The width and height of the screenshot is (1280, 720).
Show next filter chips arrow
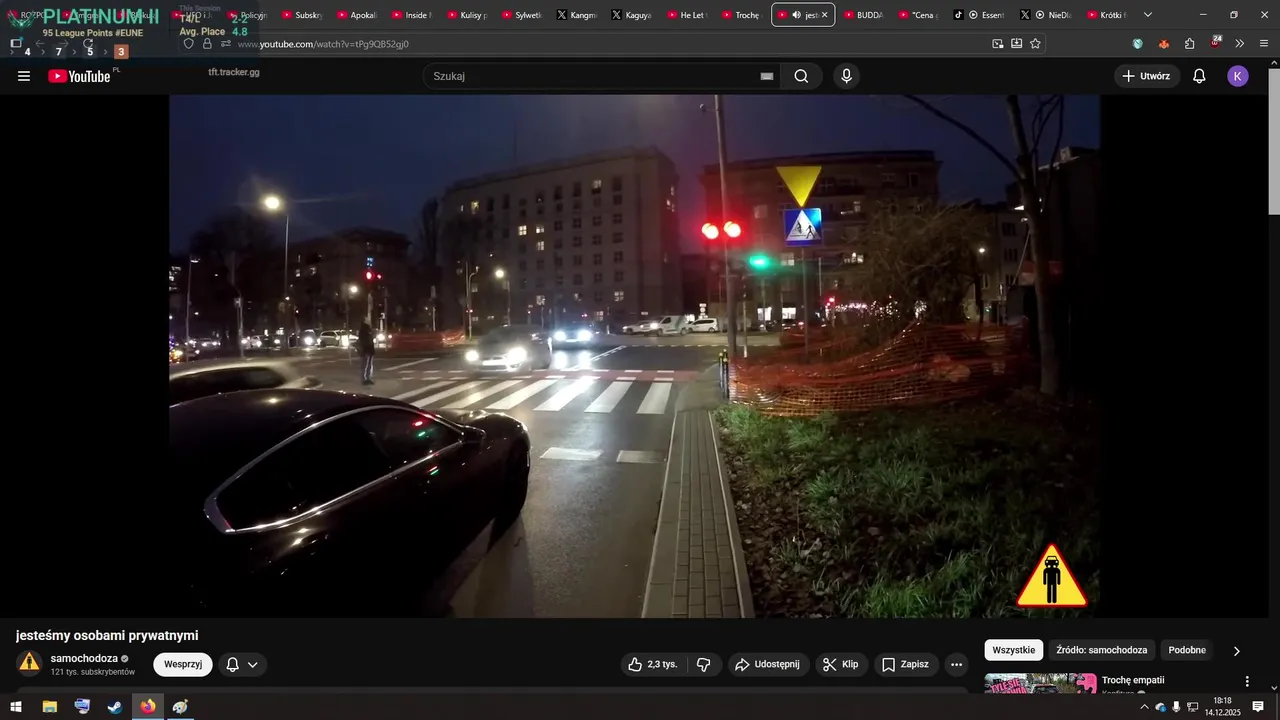click(x=1236, y=651)
